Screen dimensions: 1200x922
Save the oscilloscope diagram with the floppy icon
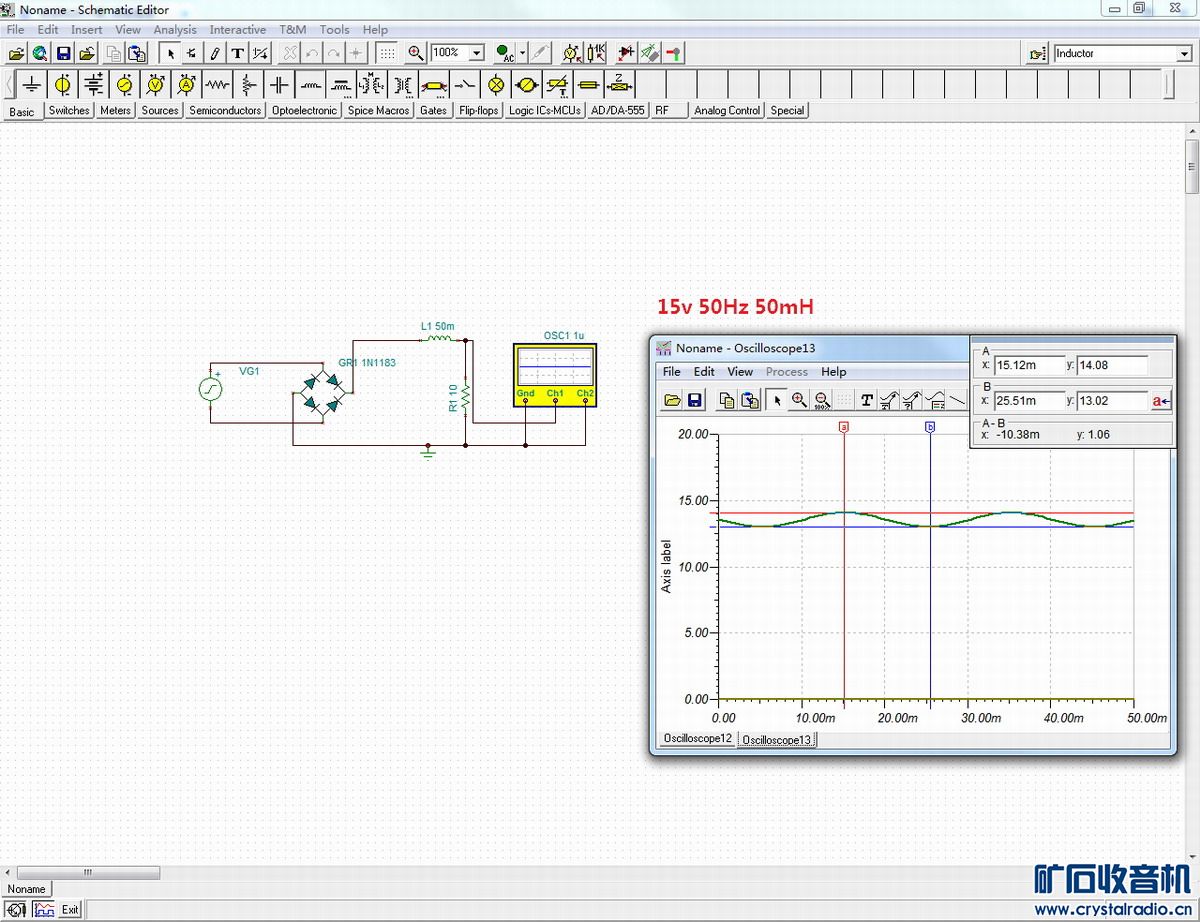(x=695, y=400)
